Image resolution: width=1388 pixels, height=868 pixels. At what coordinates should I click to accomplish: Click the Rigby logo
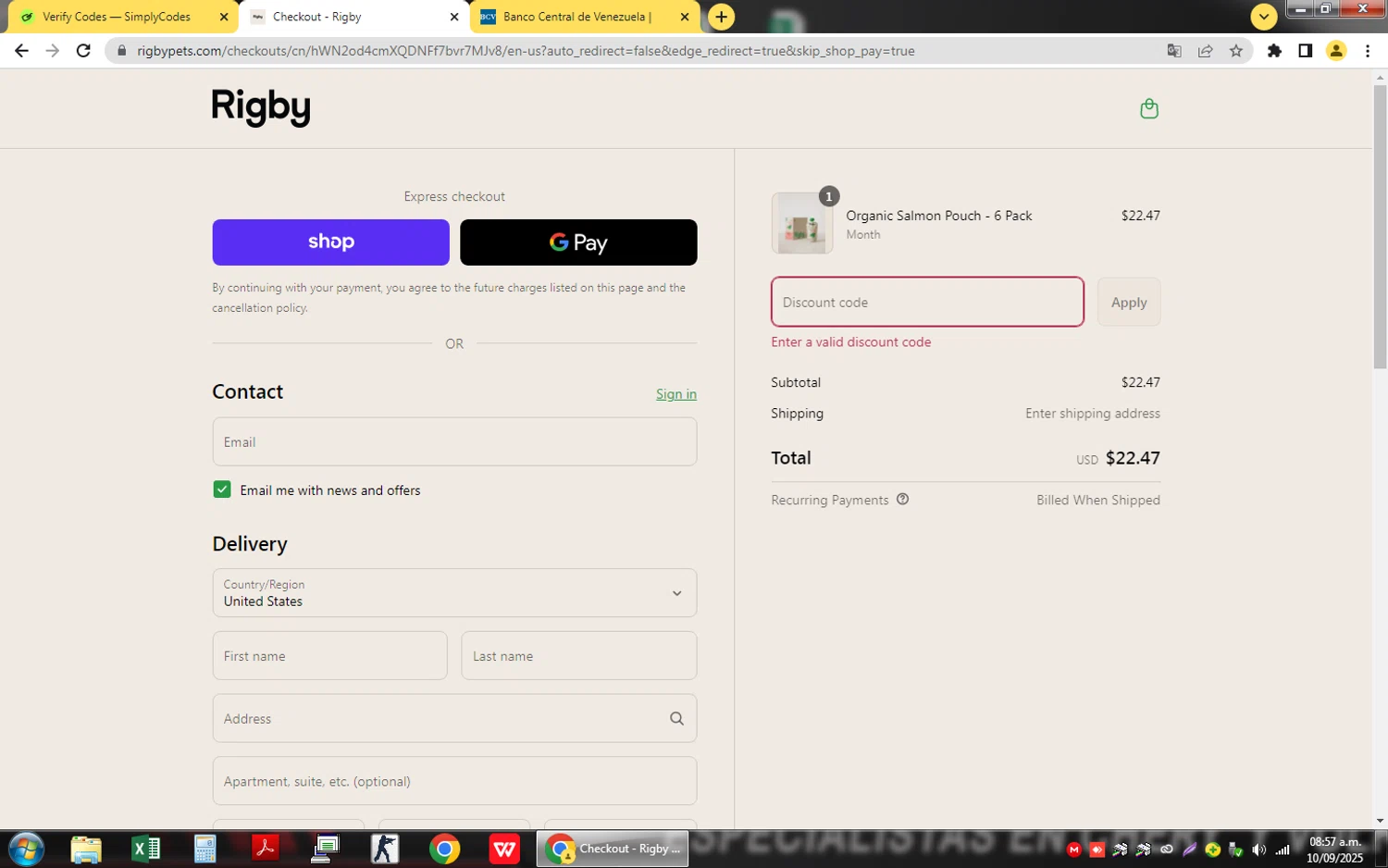point(261,107)
